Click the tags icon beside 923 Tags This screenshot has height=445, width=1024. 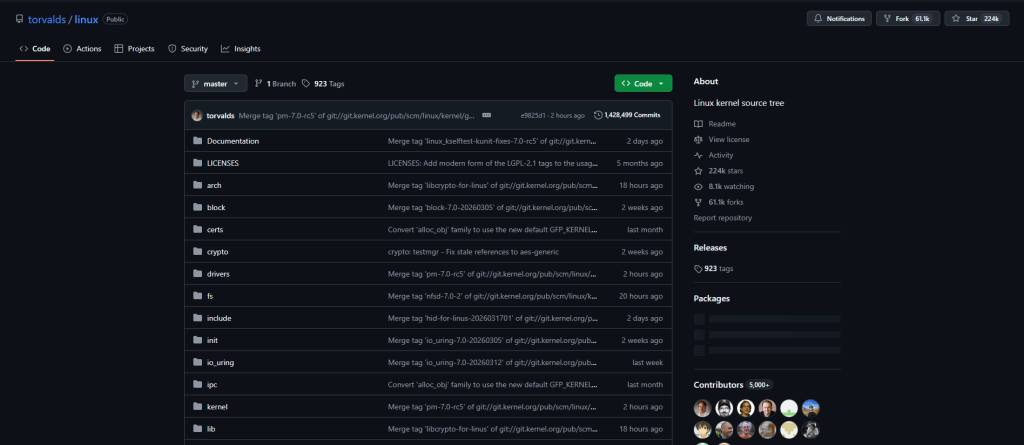[x=306, y=84]
